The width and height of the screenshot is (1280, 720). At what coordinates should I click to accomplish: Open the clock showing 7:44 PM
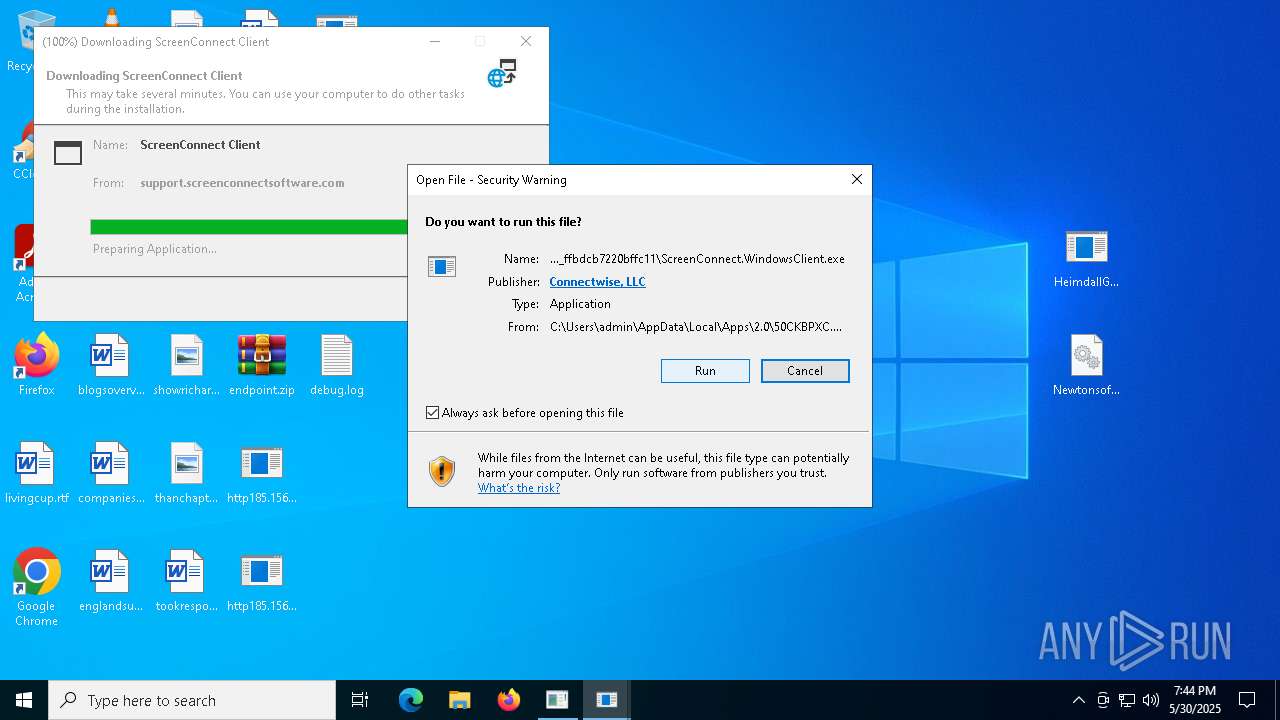[1195, 700]
